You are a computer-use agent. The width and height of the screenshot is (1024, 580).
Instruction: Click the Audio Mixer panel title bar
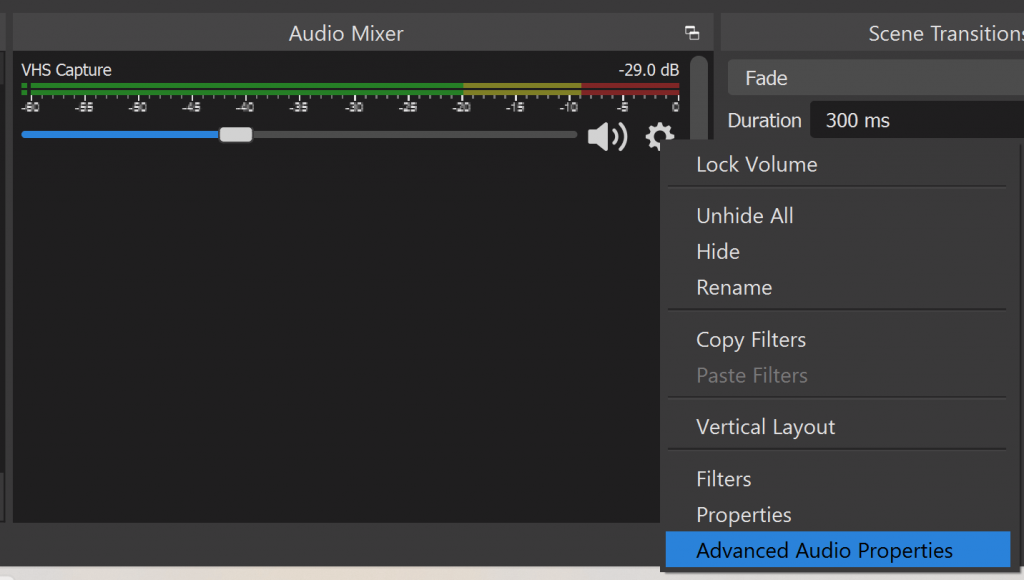346,33
